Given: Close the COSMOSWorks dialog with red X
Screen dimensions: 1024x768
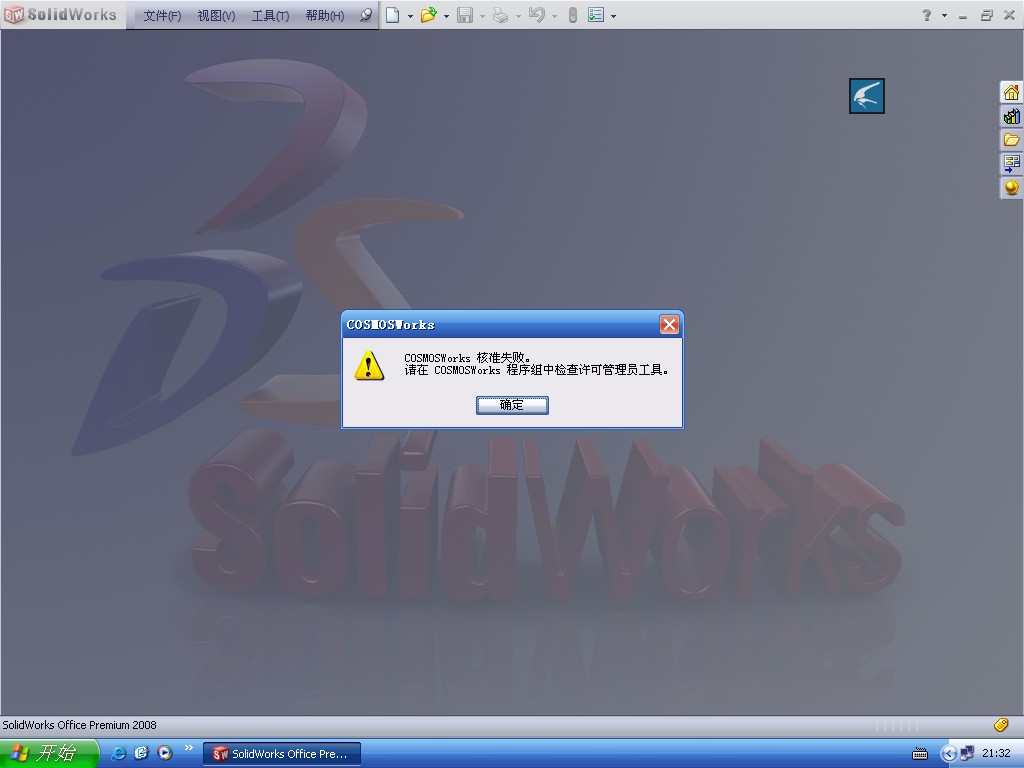Looking at the screenshot, I should (669, 325).
